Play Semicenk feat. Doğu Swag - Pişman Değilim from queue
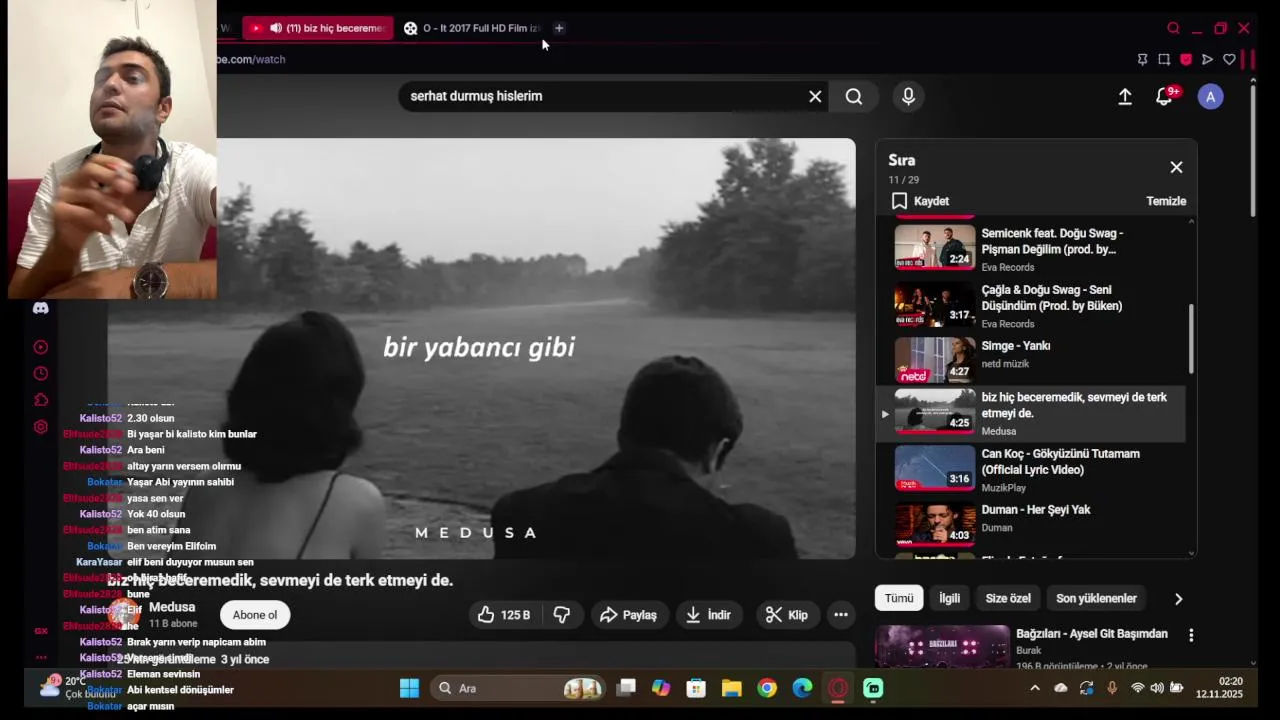The image size is (1280, 720). [x=1030, y=248]
